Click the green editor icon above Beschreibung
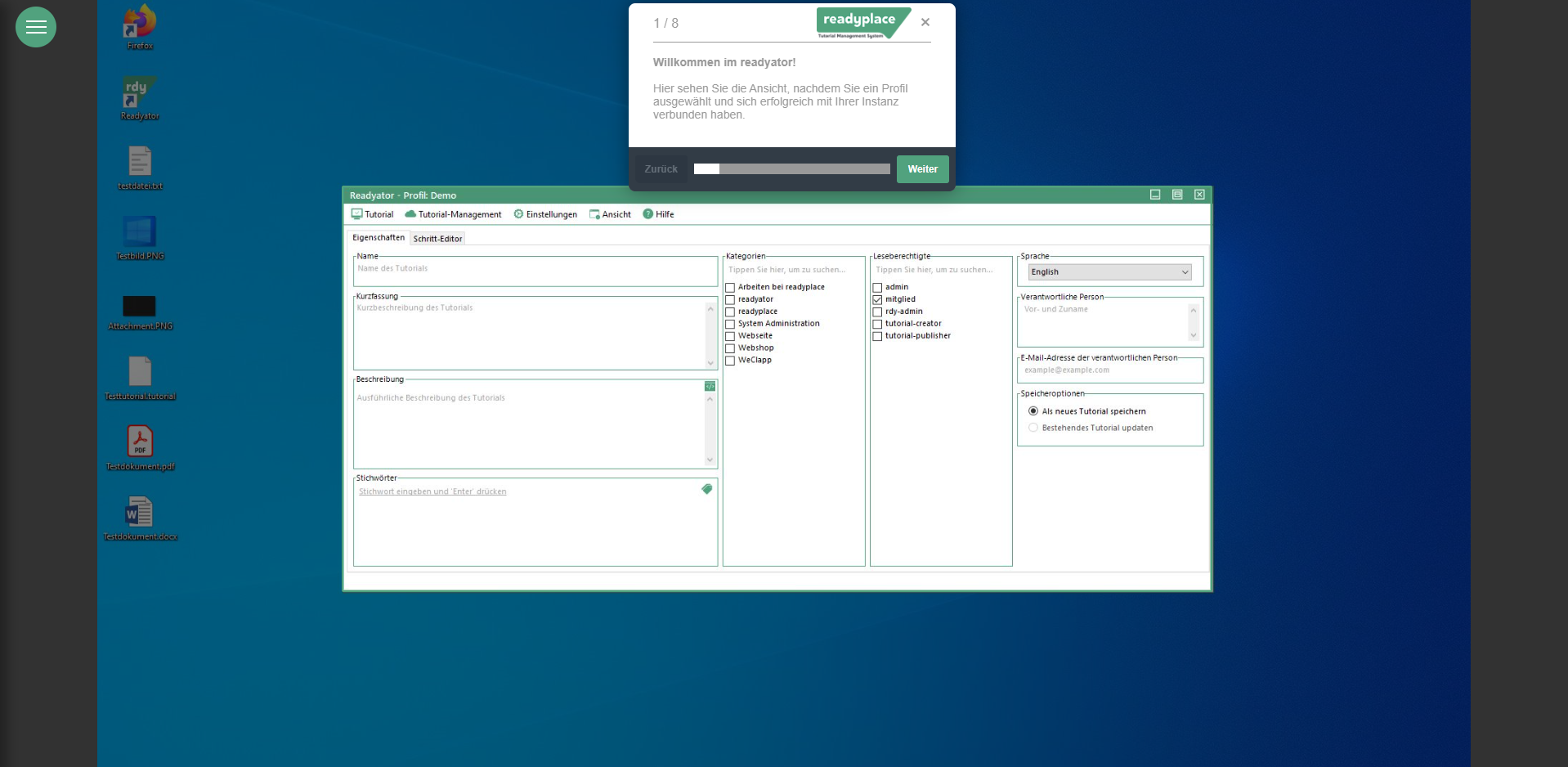Image resolution: width=1568 pixels, height=767 pixels. pyautogui.click(x=710, y=386)
